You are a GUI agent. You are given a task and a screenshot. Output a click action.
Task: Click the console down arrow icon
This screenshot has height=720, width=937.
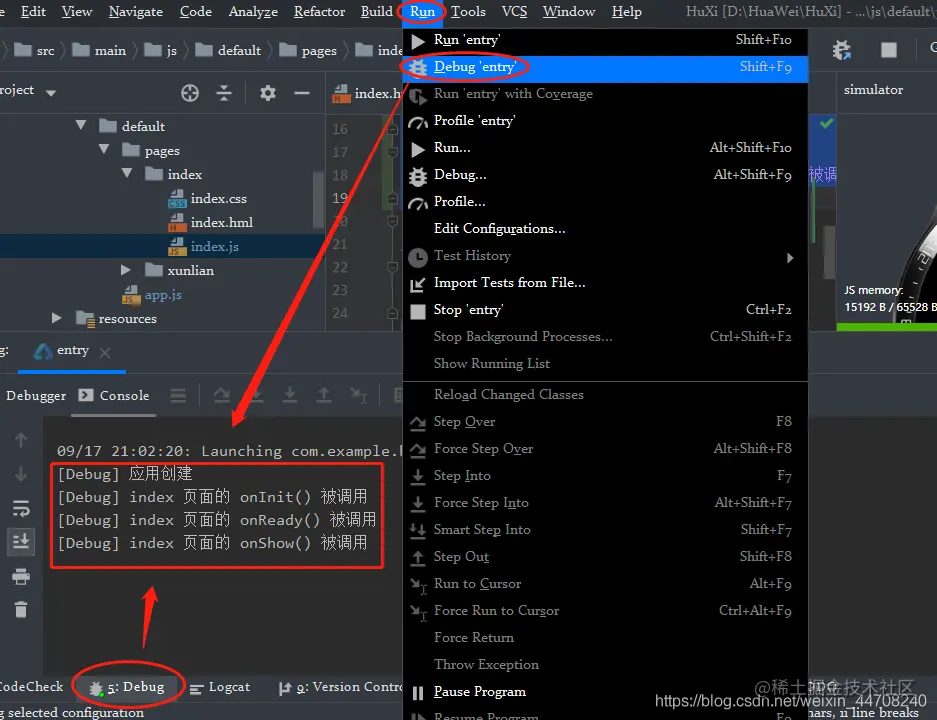[x=21, y=474]
